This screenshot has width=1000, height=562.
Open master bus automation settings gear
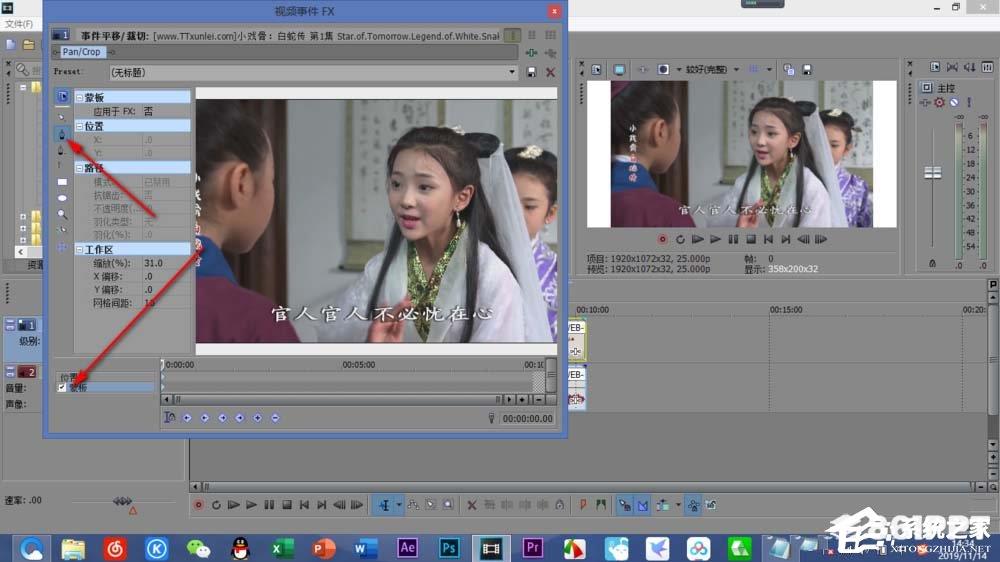point(939,103)
